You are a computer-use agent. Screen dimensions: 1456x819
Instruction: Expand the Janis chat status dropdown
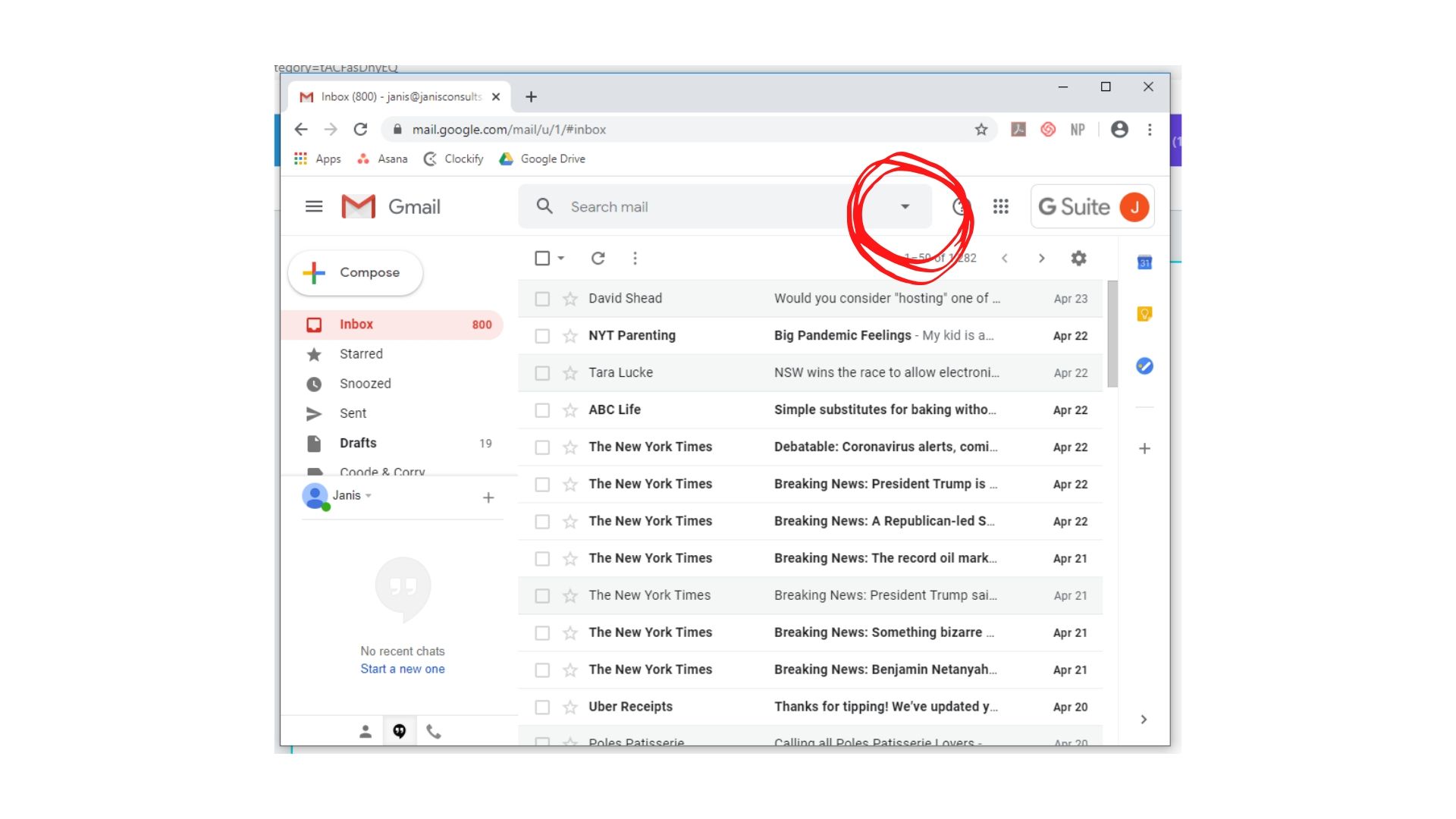369,495
